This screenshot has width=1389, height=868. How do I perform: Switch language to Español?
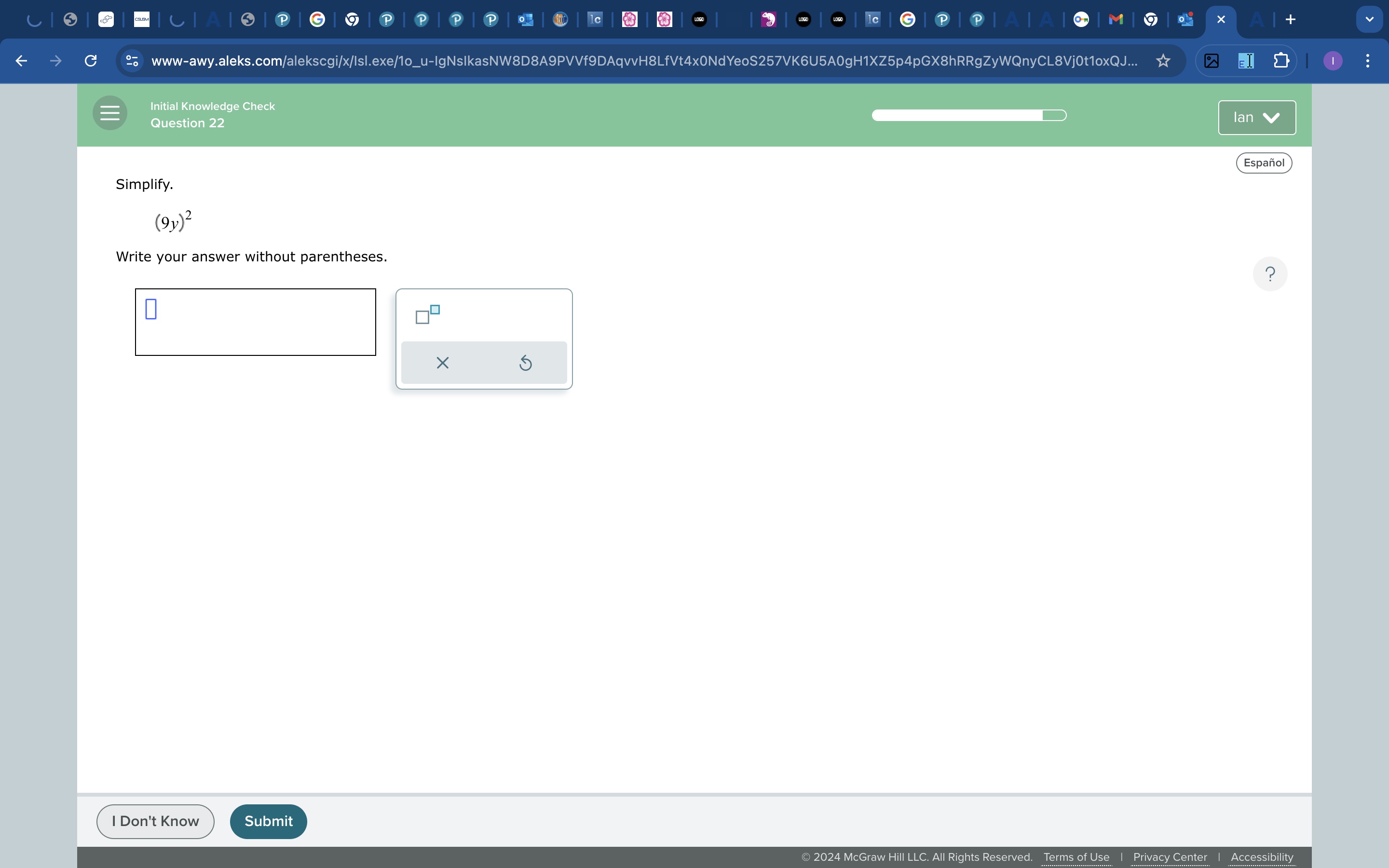click(x=1263, y=163)
